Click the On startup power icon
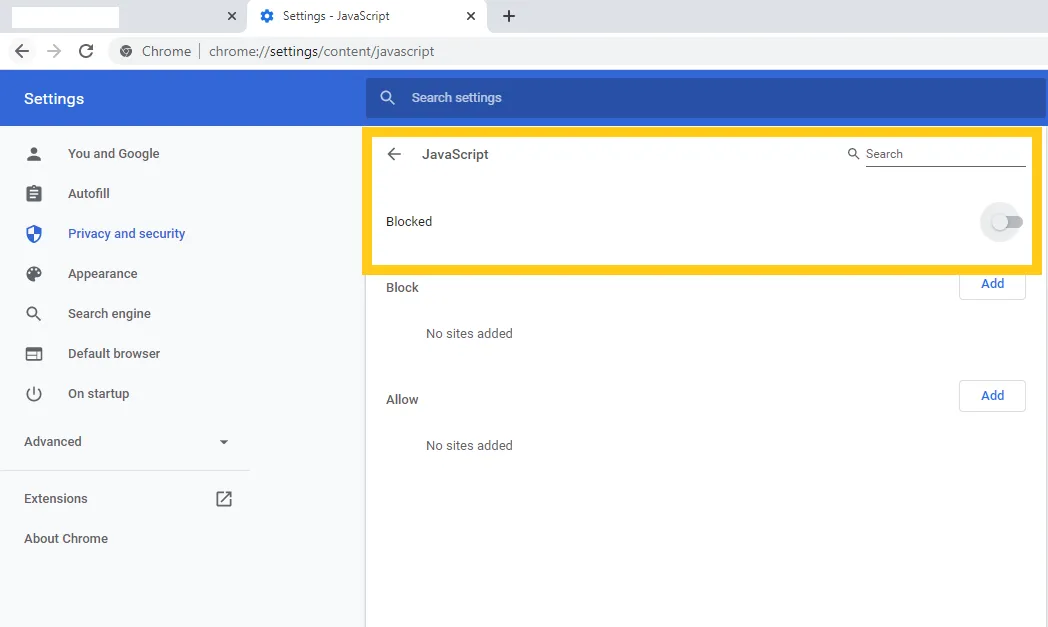The image size is (1048, 627). (x=34, y=394)
